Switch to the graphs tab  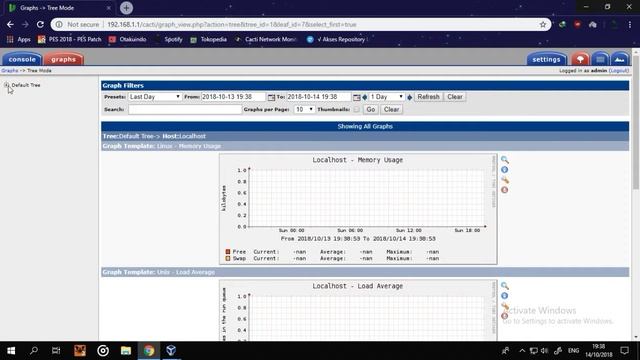click(x=64, y=59)
